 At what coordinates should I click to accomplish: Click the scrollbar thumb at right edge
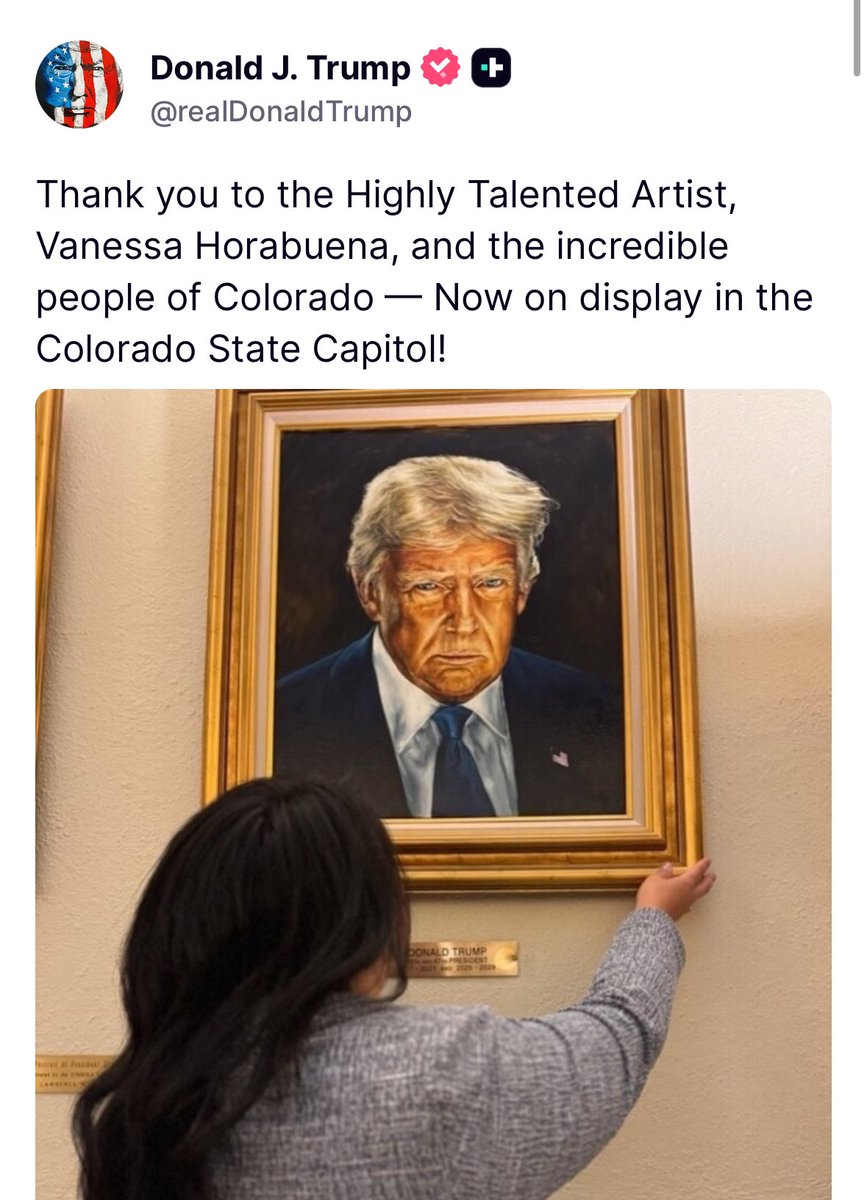click(x=857, y=38)
